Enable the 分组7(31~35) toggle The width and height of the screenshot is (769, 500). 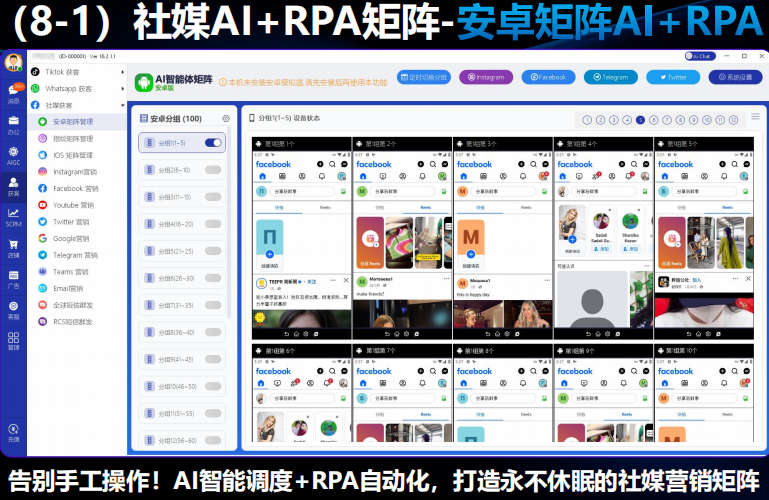[x=213, y=305]
